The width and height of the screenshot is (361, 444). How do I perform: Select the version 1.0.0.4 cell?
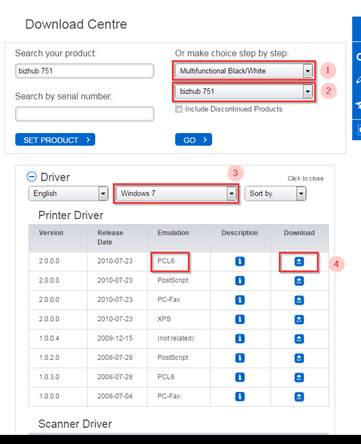coord(49,338)
